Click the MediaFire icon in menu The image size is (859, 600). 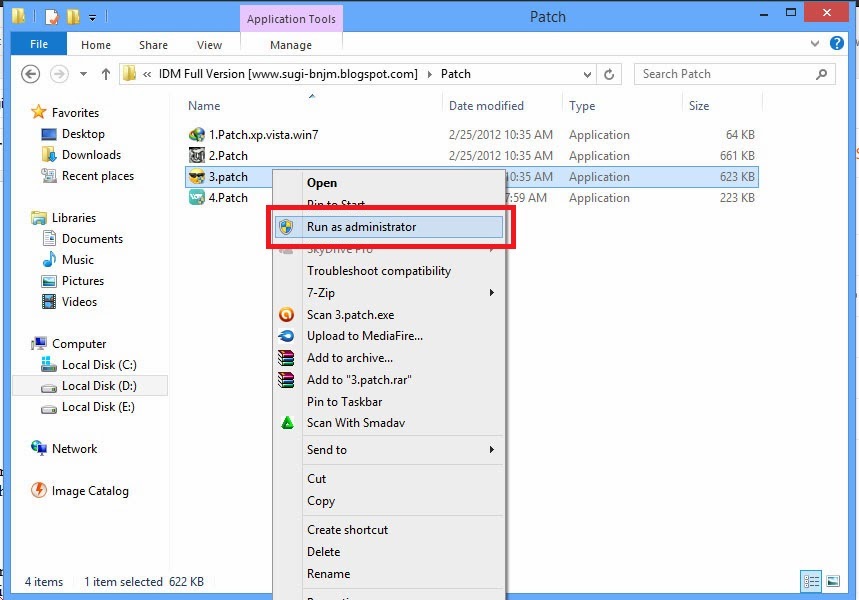286,336
